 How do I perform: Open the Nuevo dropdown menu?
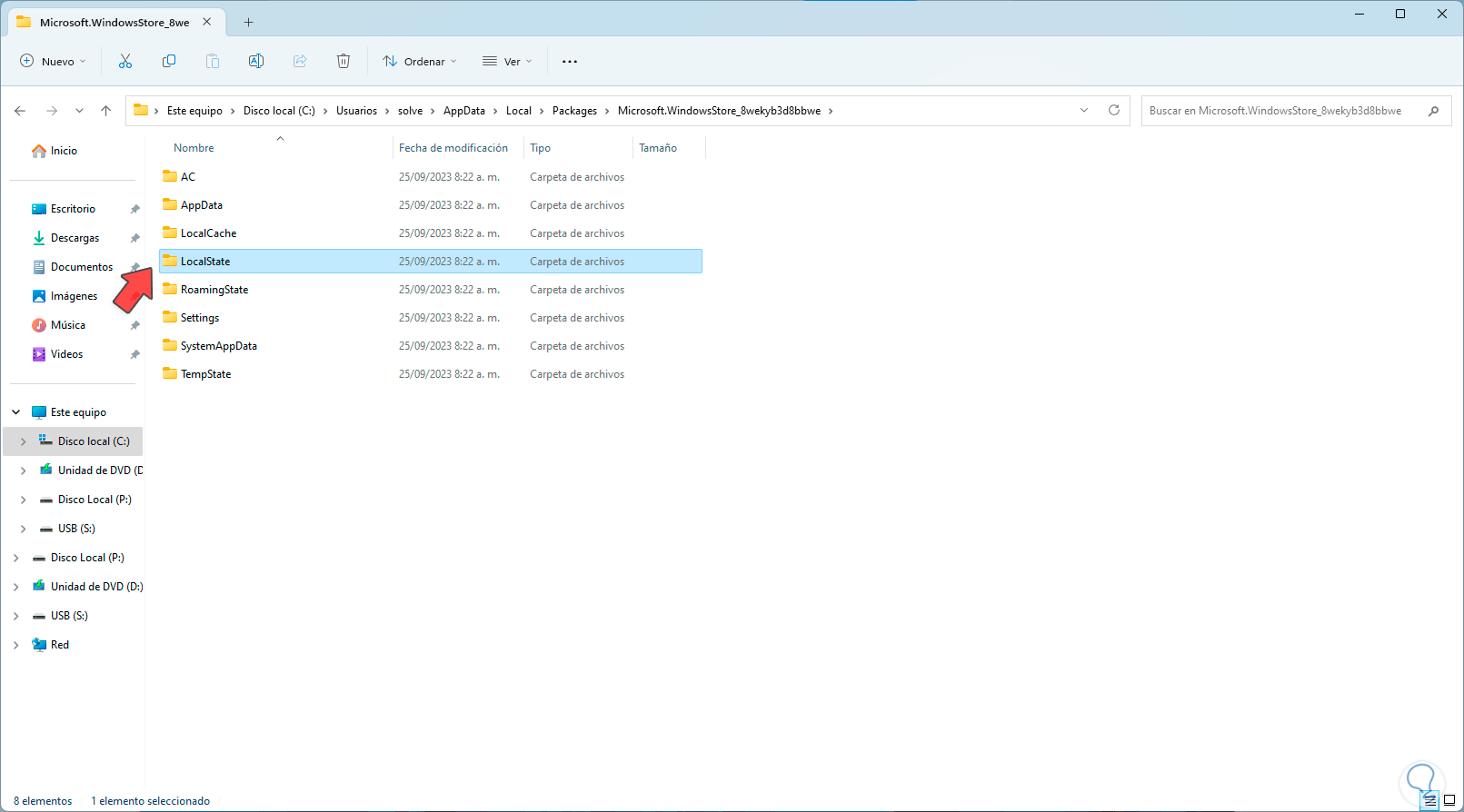point(53,61)
